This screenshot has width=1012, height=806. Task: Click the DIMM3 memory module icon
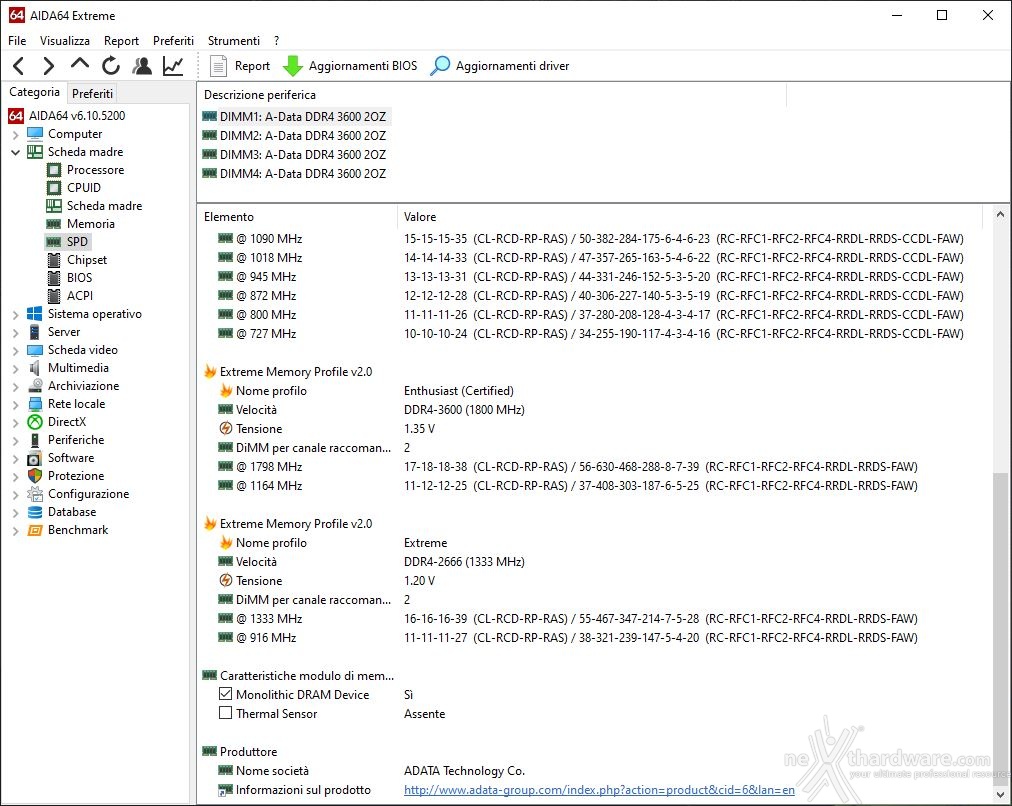click(209, 154)
